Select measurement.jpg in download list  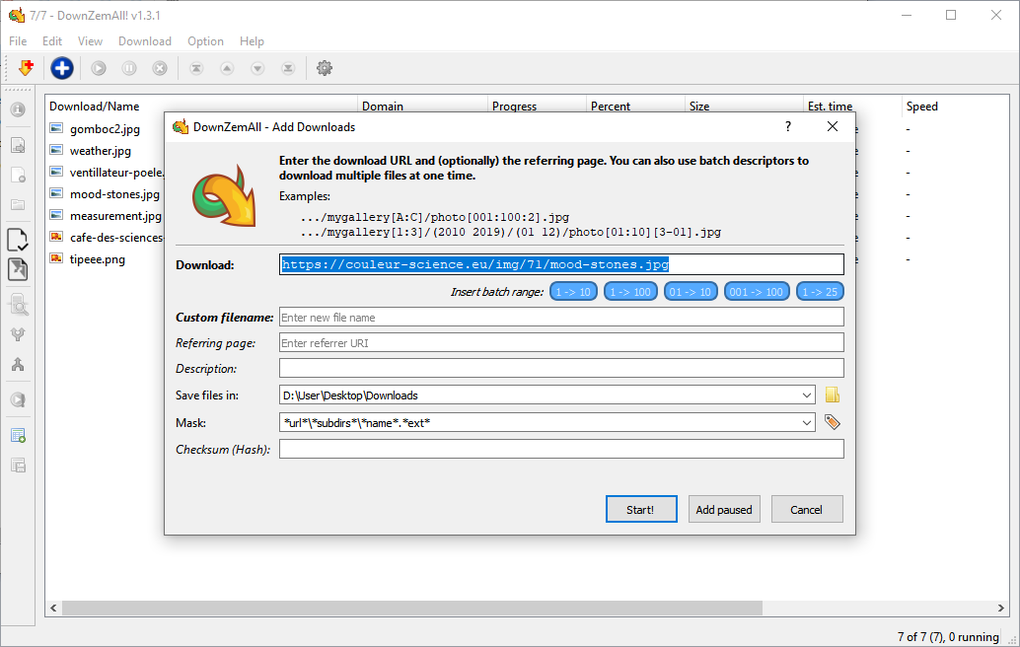(115, 216)
